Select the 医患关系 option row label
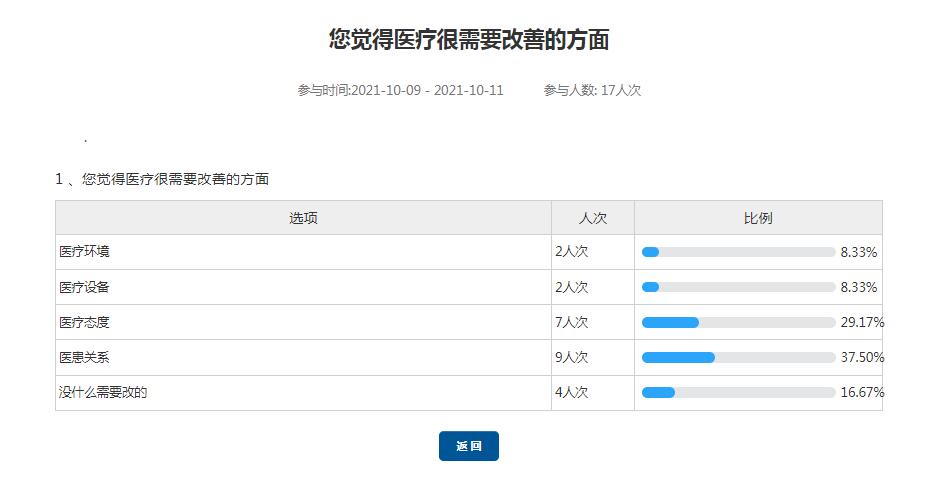This screenshot has width=936, height=481. [x=84, y=357]
